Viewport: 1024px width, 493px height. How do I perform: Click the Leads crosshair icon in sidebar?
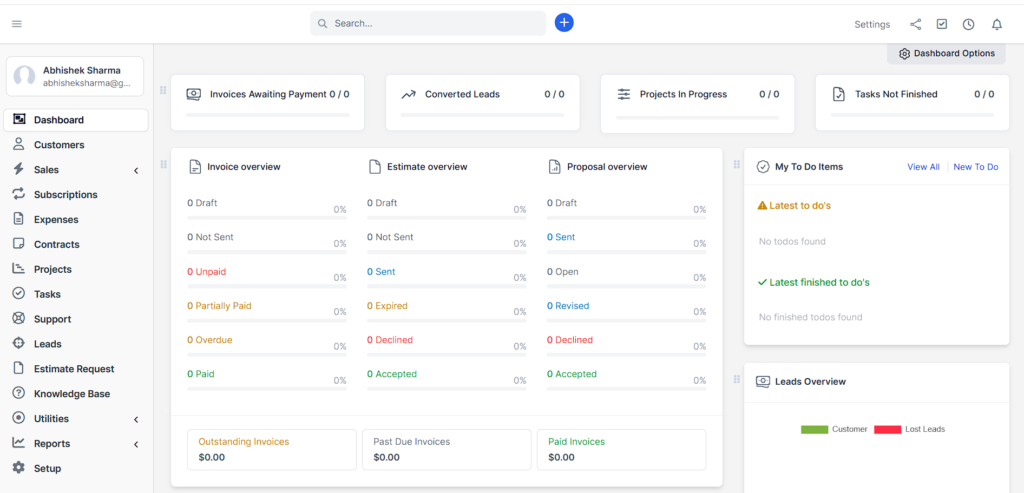tap(19, 343)
